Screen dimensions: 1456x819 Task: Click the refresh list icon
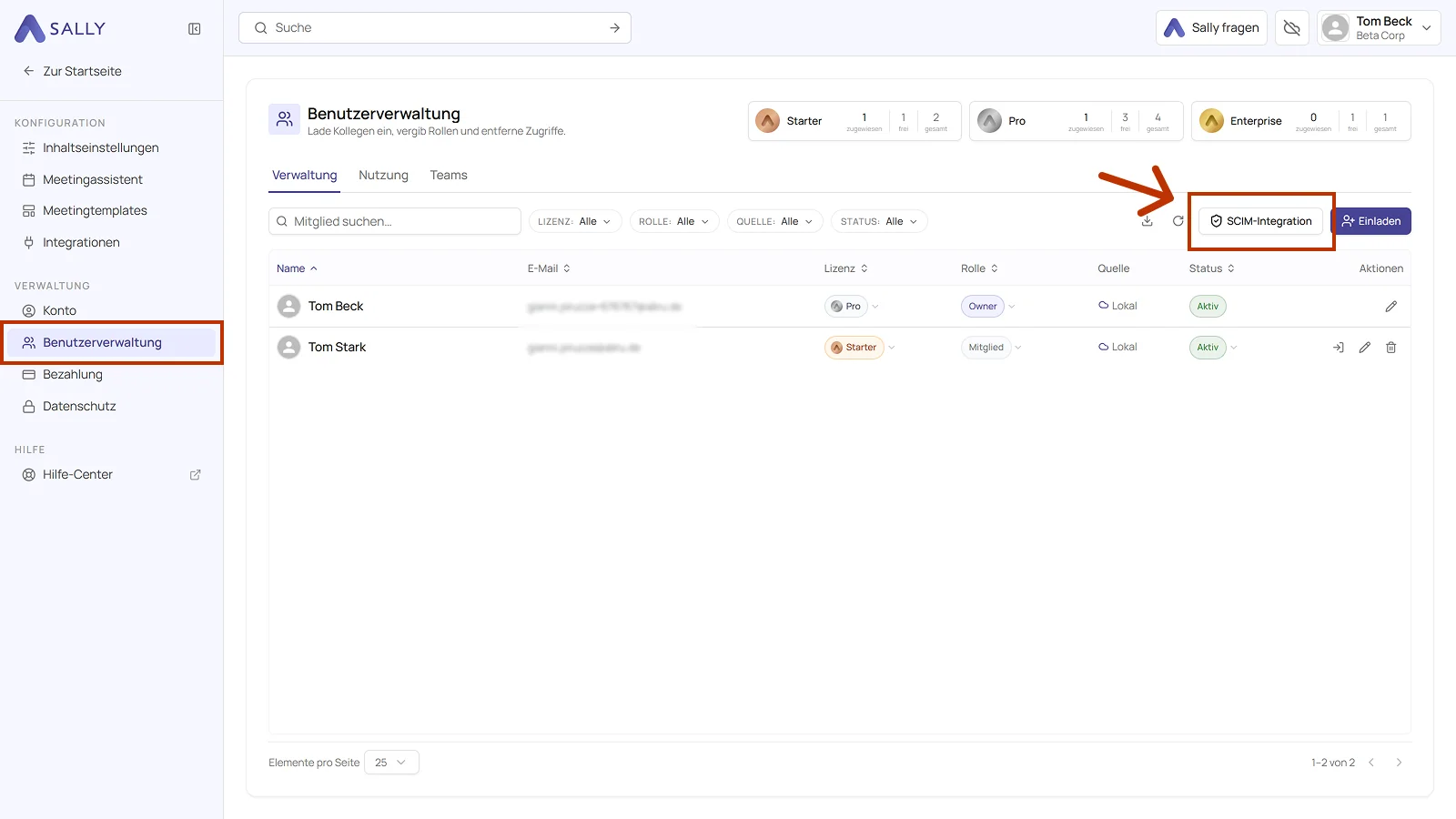(x=1178, y=221)
